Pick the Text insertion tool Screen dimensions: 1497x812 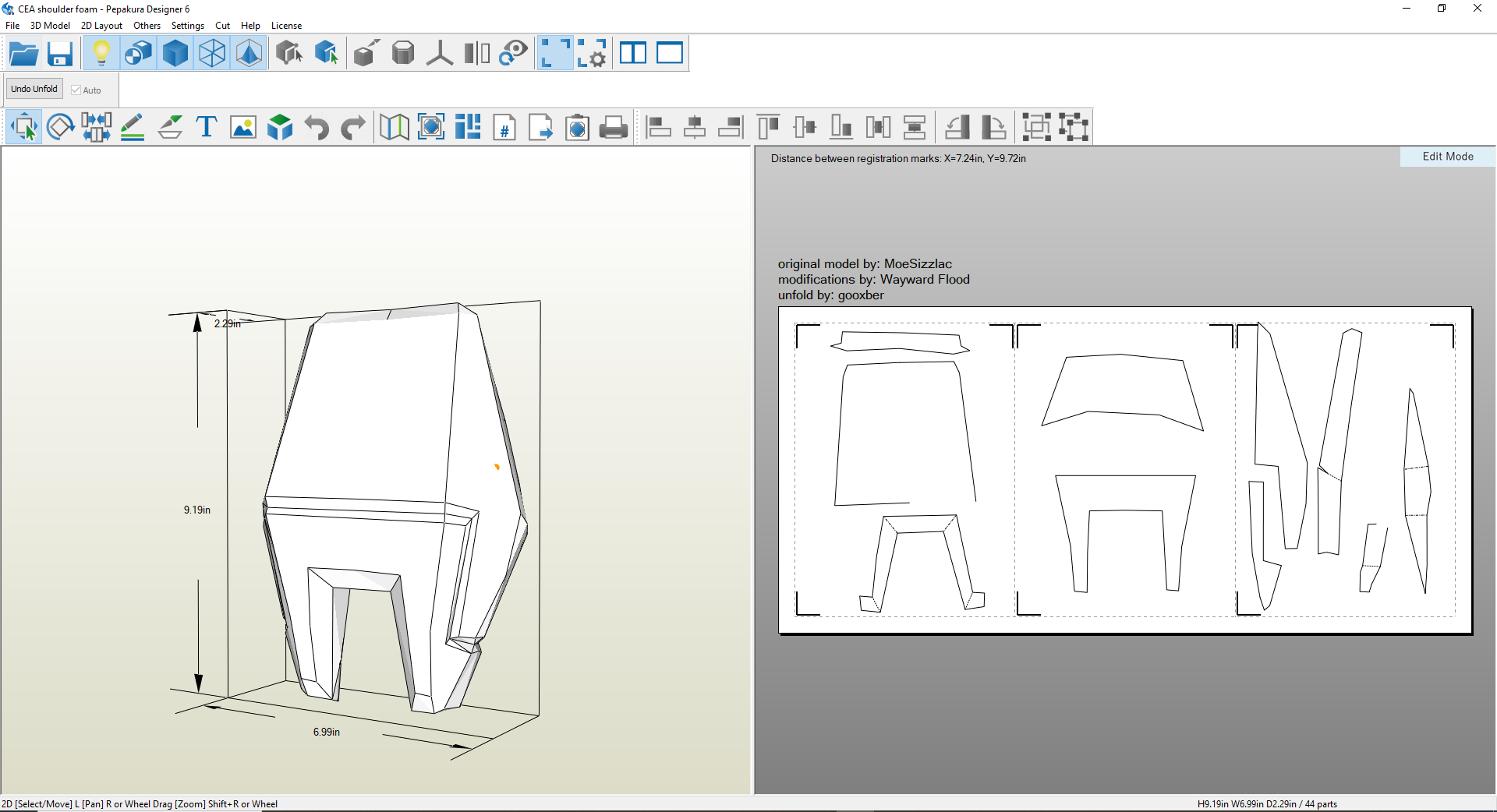206,126
